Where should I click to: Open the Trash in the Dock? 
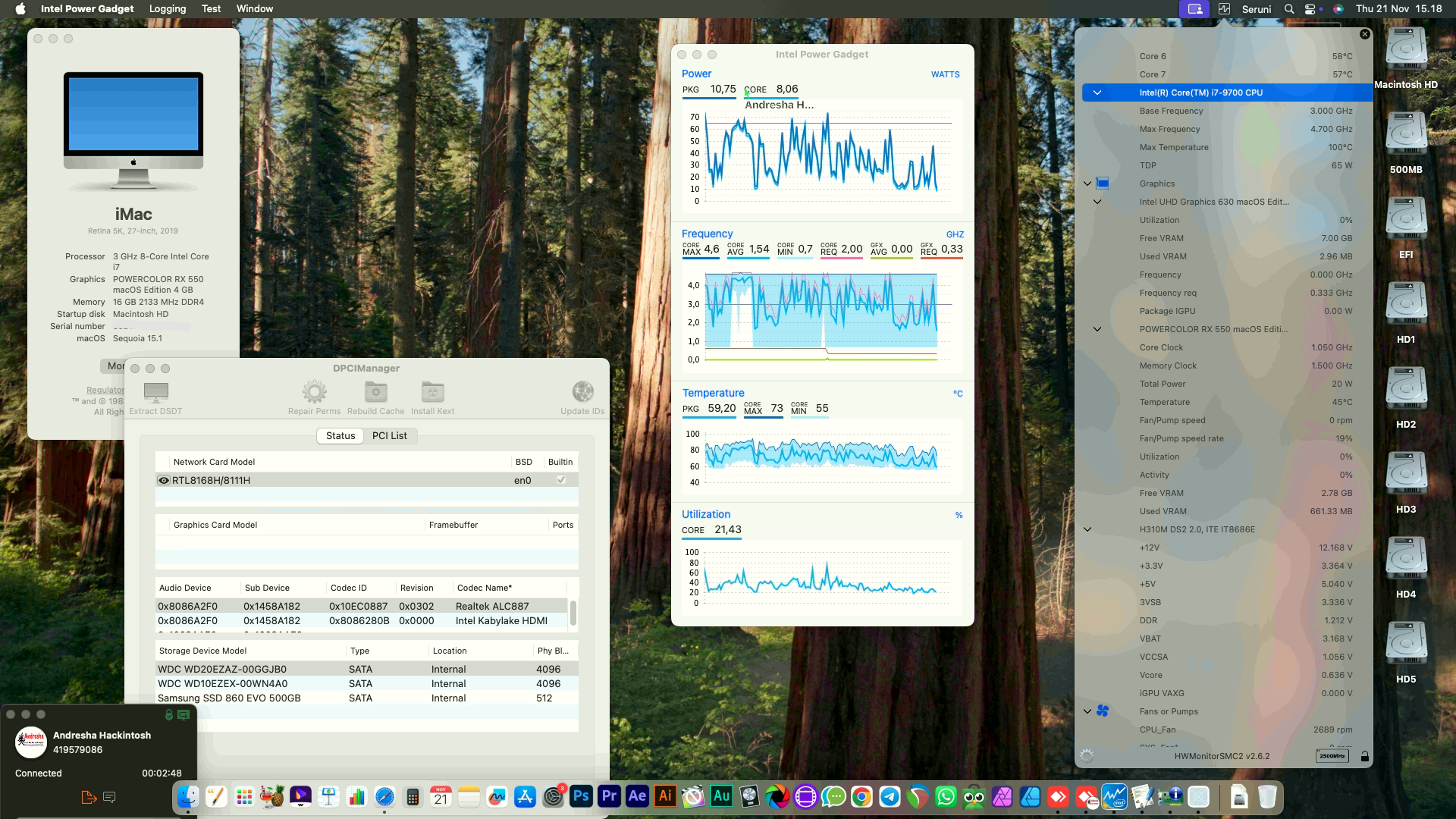coord(1267,796)
